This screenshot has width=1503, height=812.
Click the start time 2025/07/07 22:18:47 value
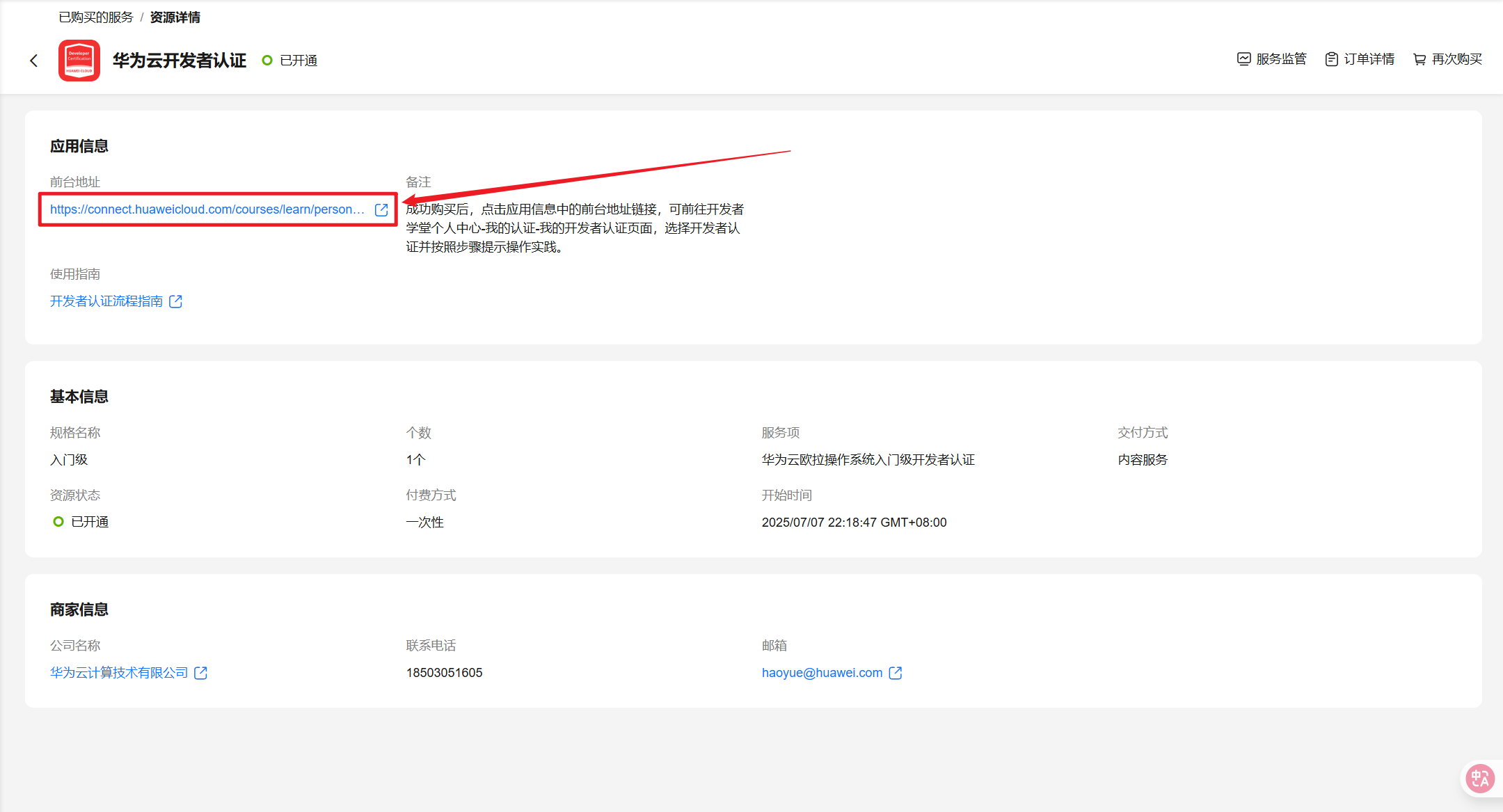pos(854,523)
